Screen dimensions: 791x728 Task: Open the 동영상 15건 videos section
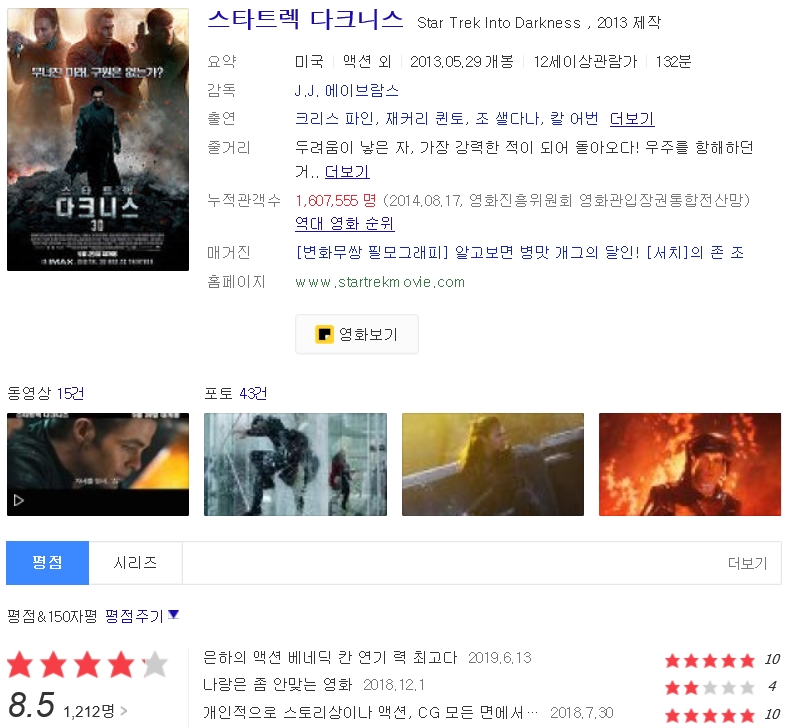tap(45, 393)
